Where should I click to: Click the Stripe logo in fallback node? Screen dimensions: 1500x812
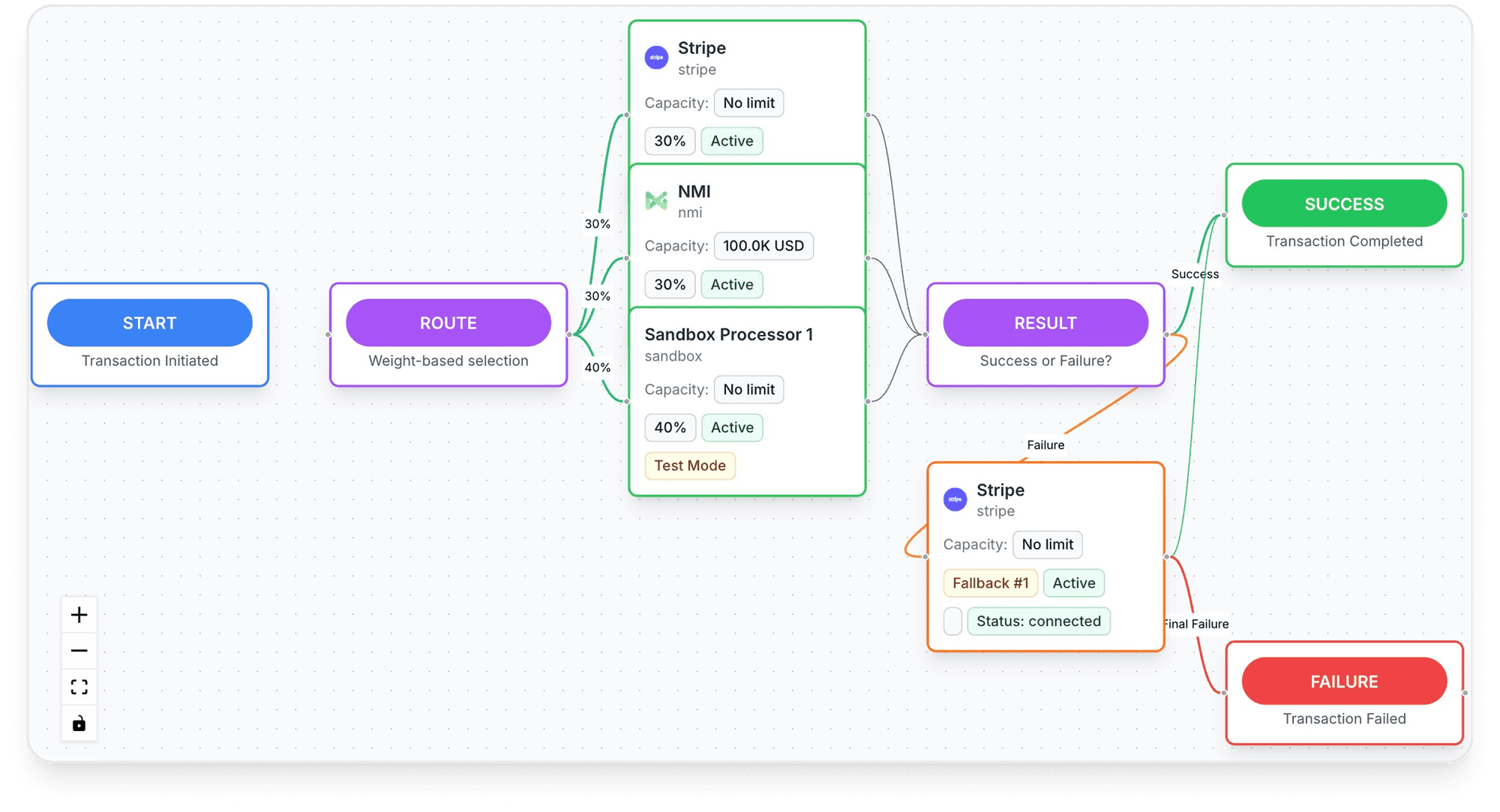(x=955, y=499)
